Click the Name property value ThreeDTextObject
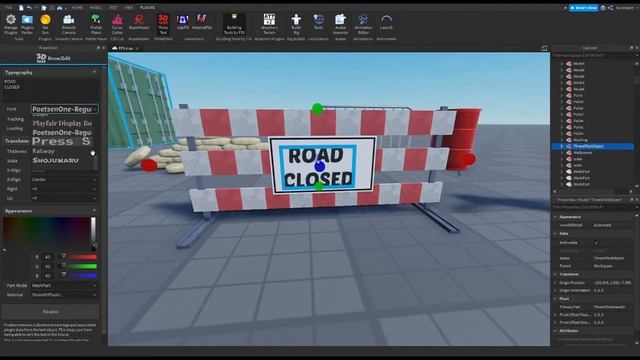640x360 pixels. (x=609, y=258)
